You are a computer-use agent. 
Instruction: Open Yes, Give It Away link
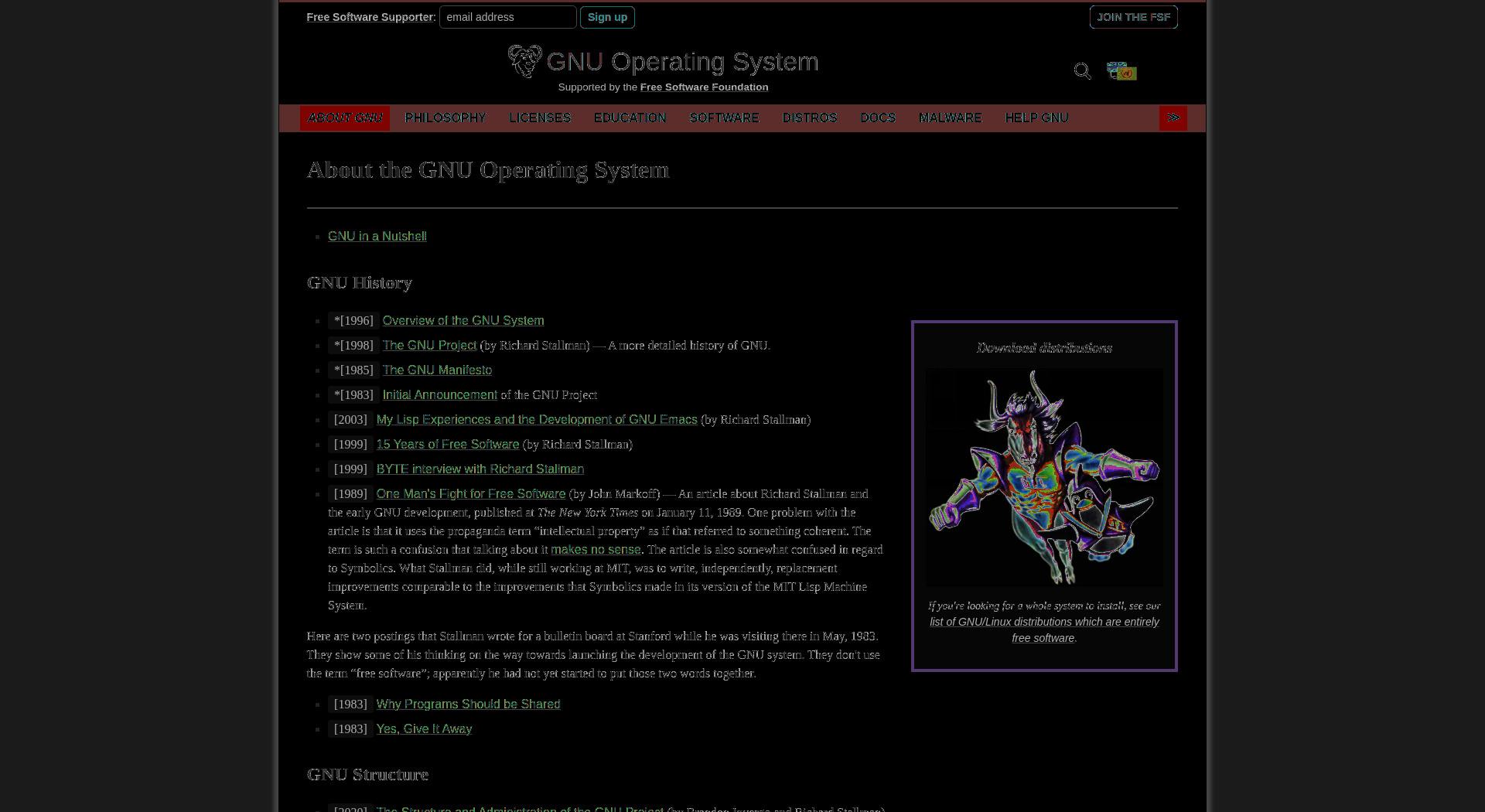[424, 729]
